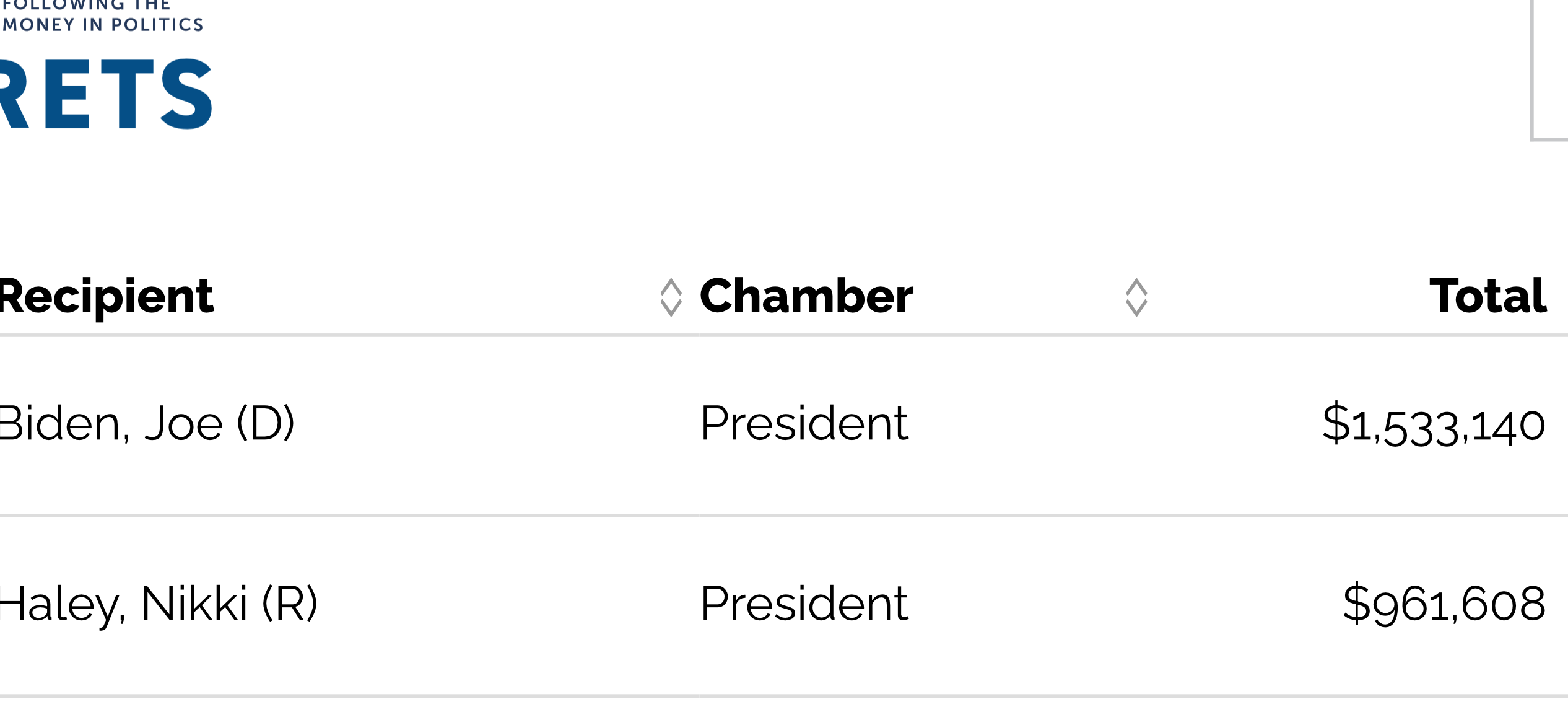Open the Biden, Joe (D) recipient link
This screenshot has height=725, width=1568.
[146, 424]
